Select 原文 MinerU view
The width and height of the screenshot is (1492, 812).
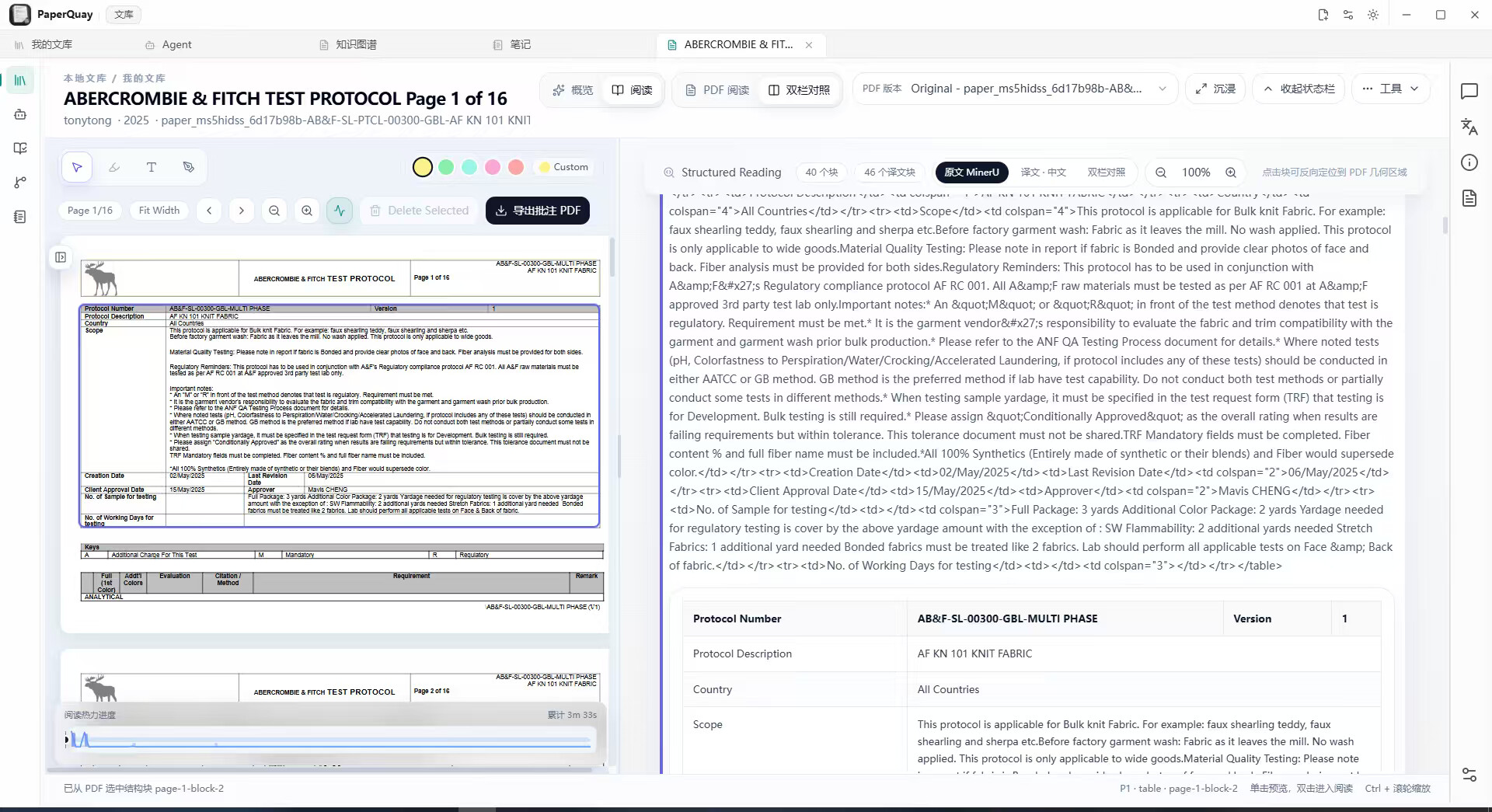972,173
